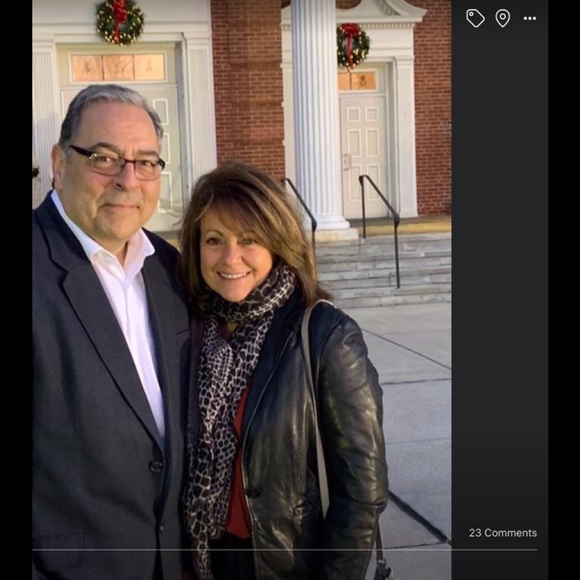Add a location with the map pin
Image resolution: width=580 pixels, height=580 pixels.
pyautogui.click(x=502, y=18)
